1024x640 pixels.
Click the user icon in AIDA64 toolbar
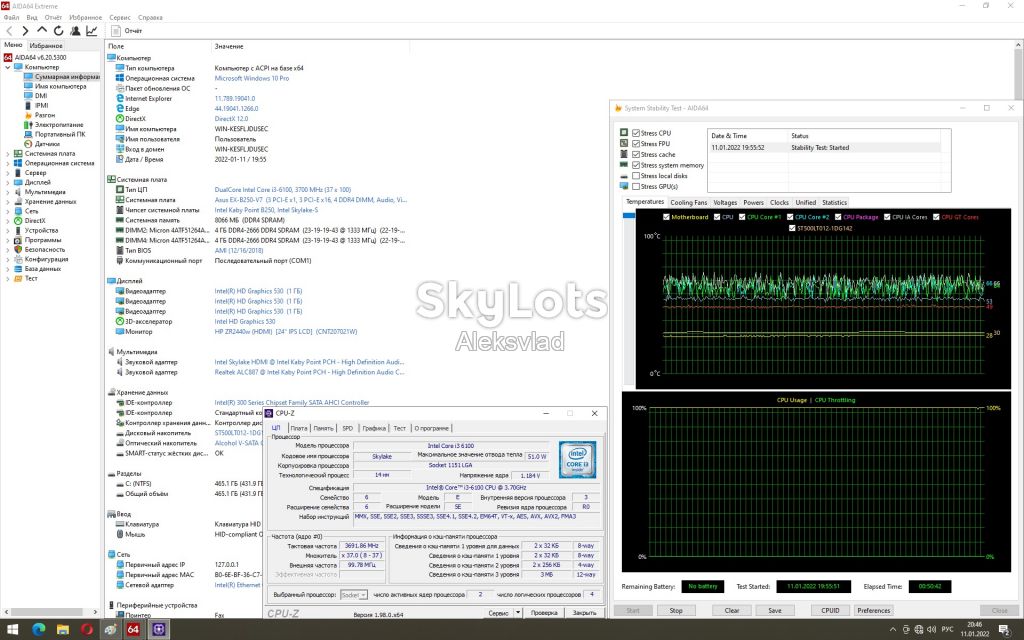click(x=75, y=31)
